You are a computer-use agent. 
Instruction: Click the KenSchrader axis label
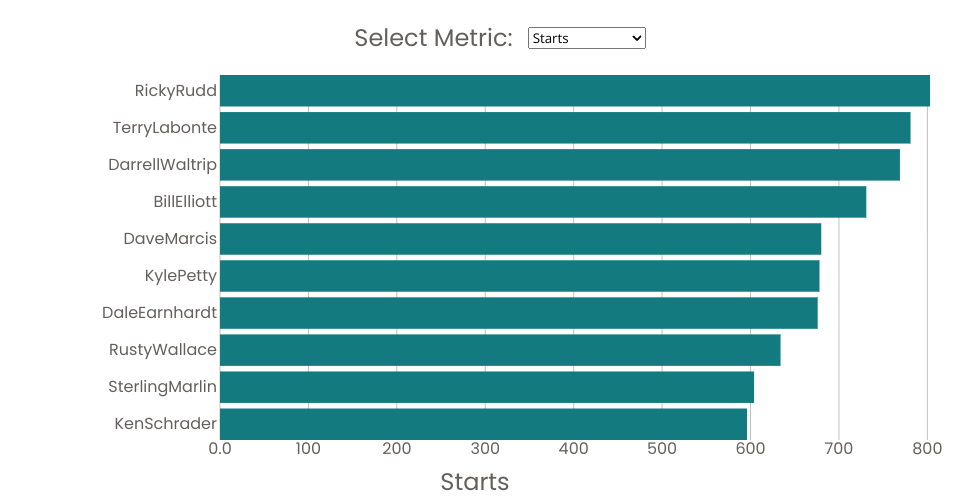[x=165, y=424]
